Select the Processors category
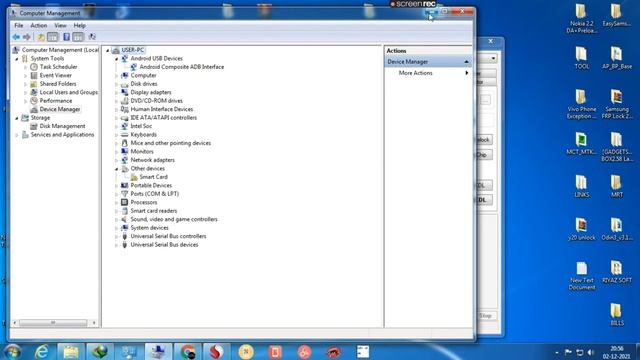The width and height of the screenshot is (640, 360). (x=144, y=202)
